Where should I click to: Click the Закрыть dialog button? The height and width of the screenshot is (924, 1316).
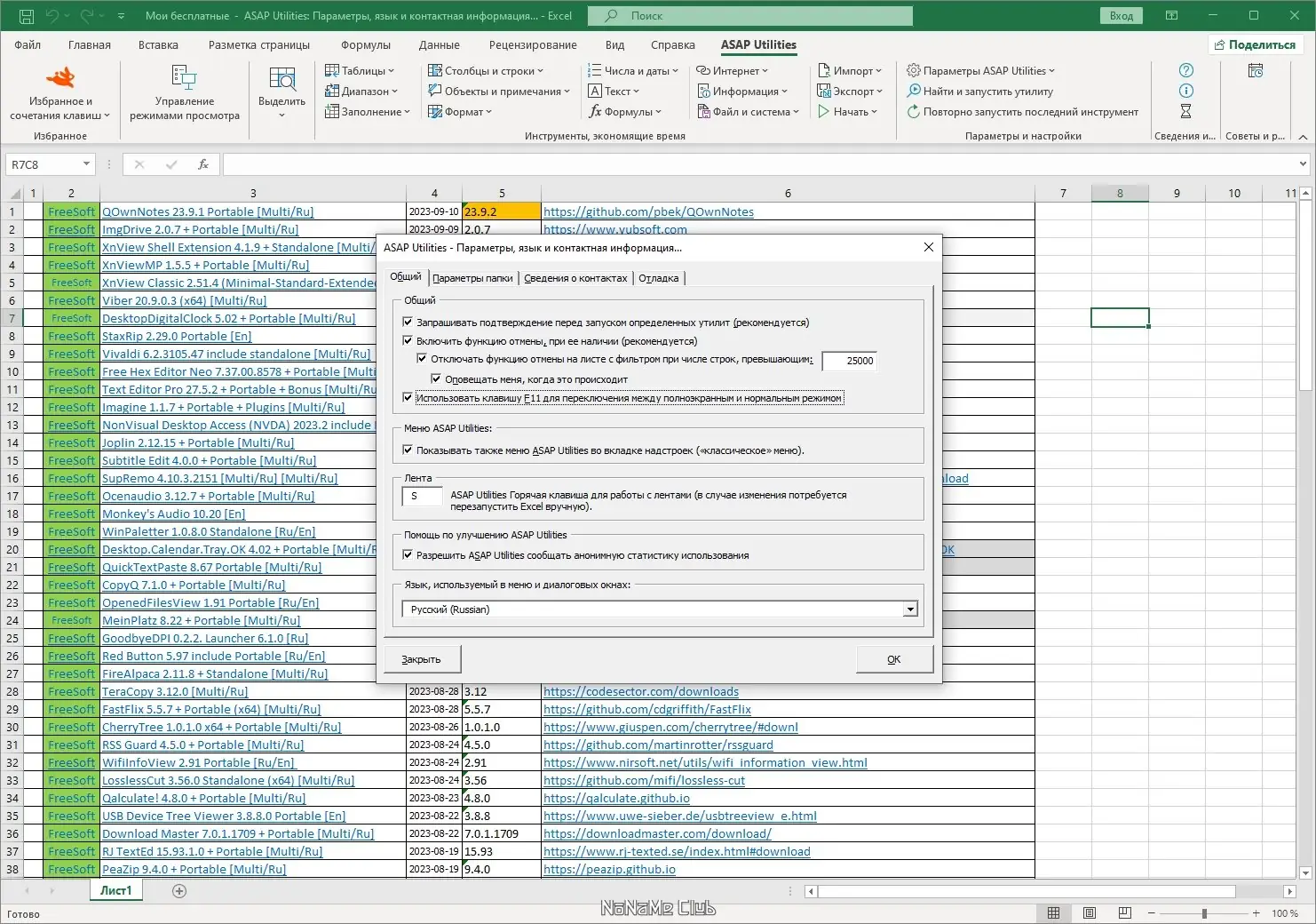pos(421,659)
